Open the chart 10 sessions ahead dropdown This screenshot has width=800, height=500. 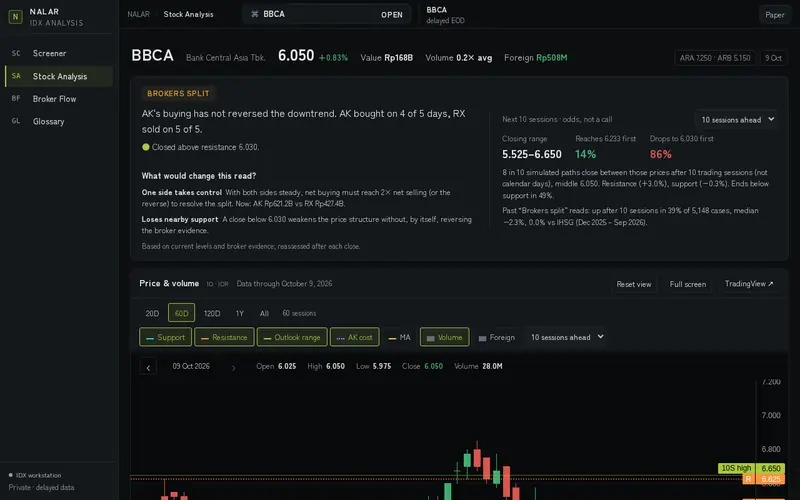567,337
